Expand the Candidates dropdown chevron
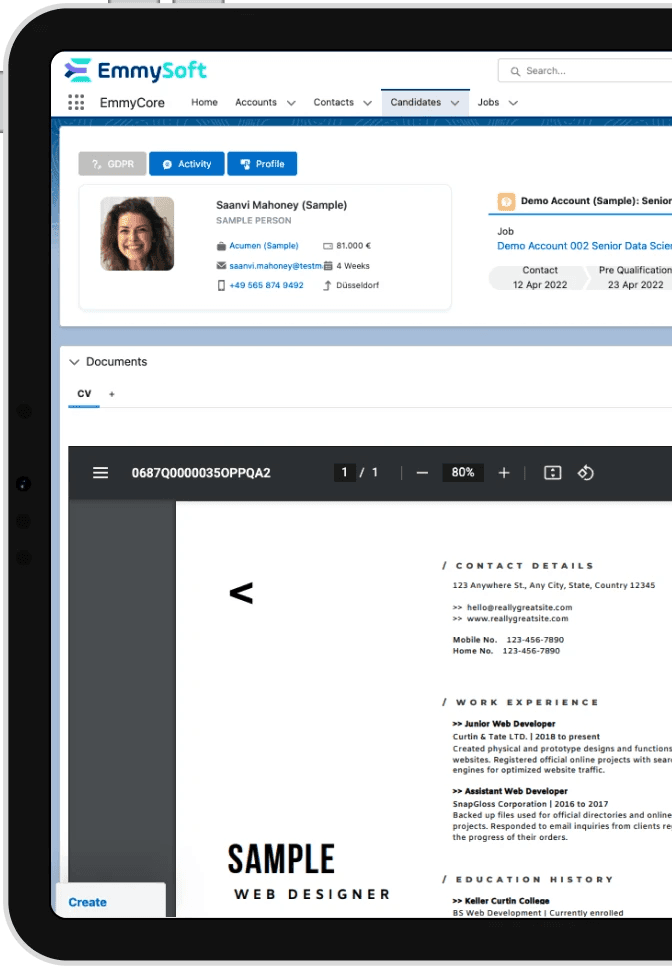This screenshot has height=966, width=672. [455, 103]
